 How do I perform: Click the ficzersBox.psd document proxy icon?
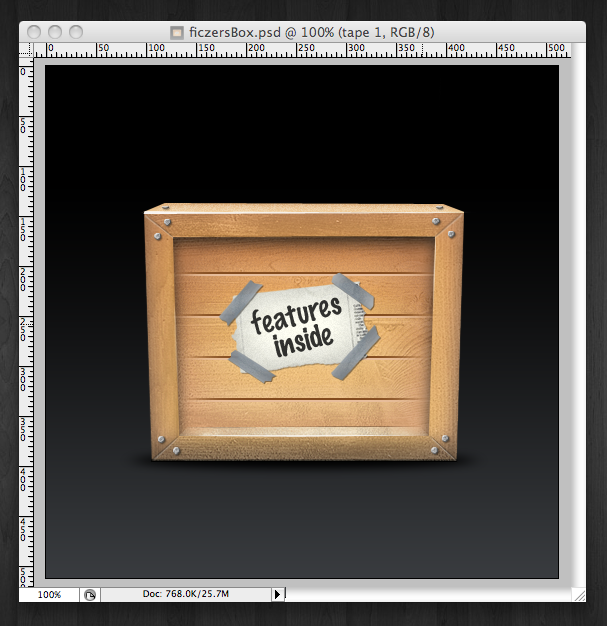(177, 32)
